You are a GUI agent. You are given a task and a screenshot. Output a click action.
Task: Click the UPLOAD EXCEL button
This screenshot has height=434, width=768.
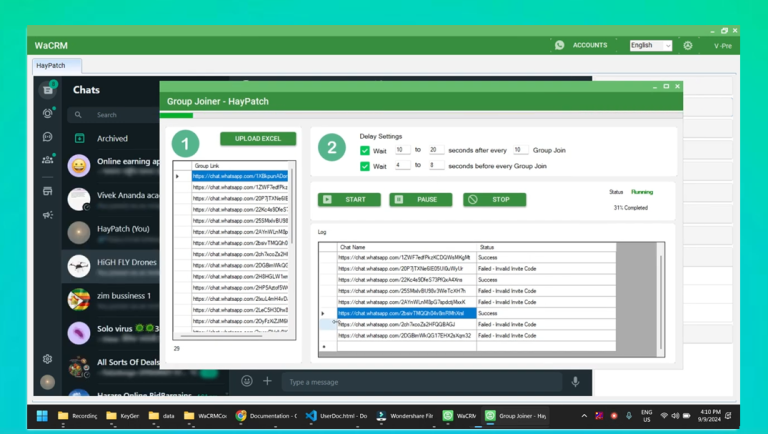[258, 139]
